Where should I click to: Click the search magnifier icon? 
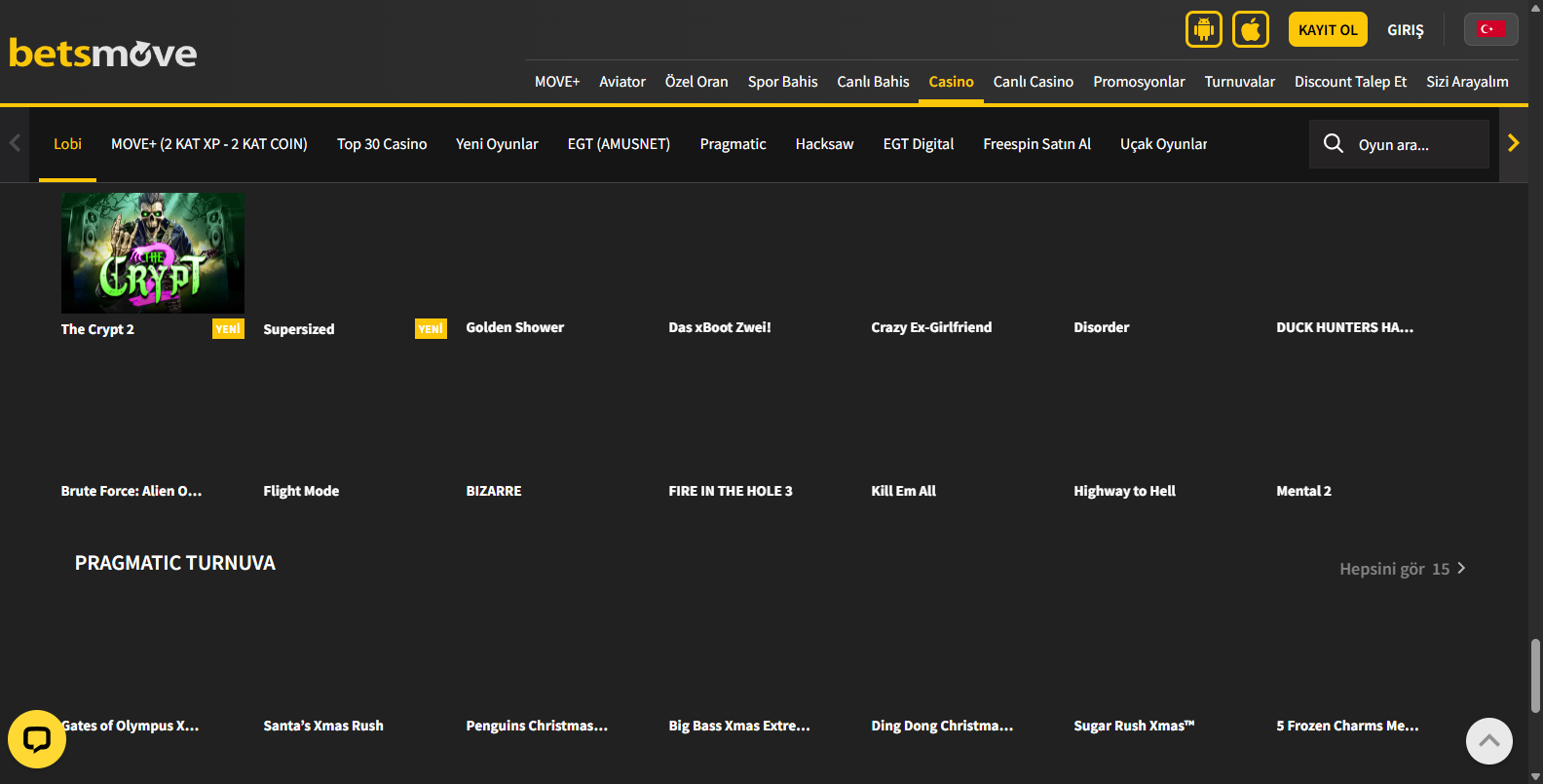[1333, 144]
